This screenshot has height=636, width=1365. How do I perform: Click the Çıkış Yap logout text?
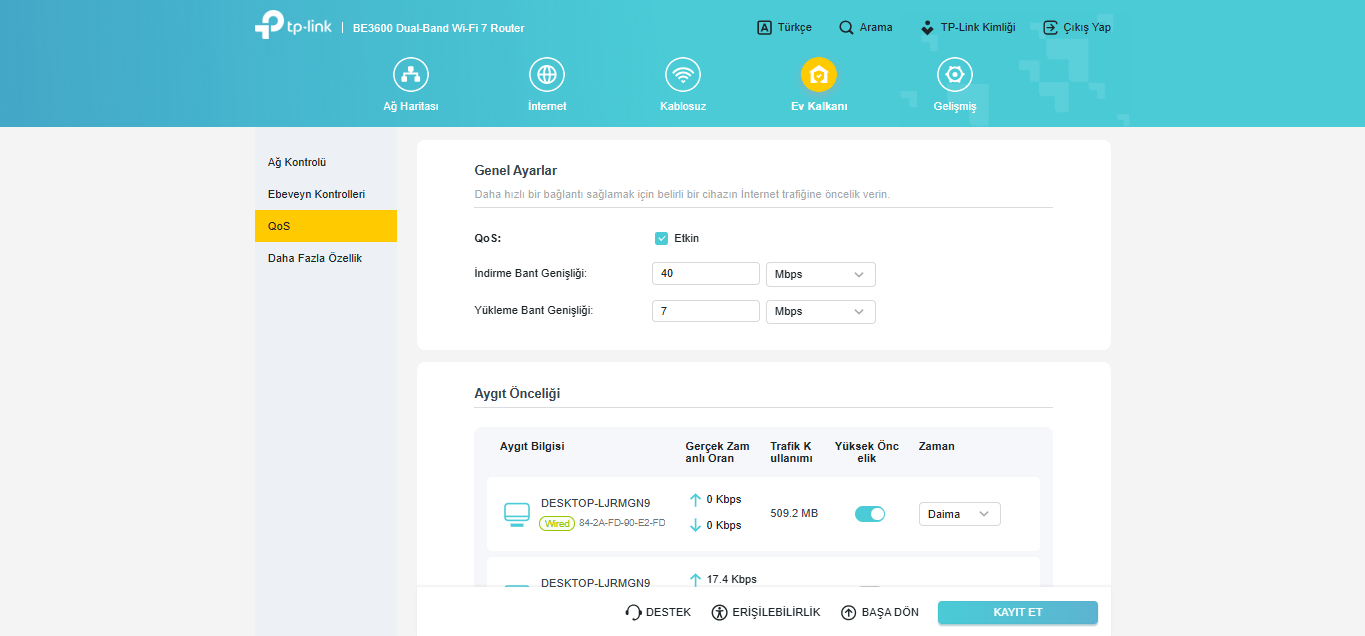(1087, 28)
